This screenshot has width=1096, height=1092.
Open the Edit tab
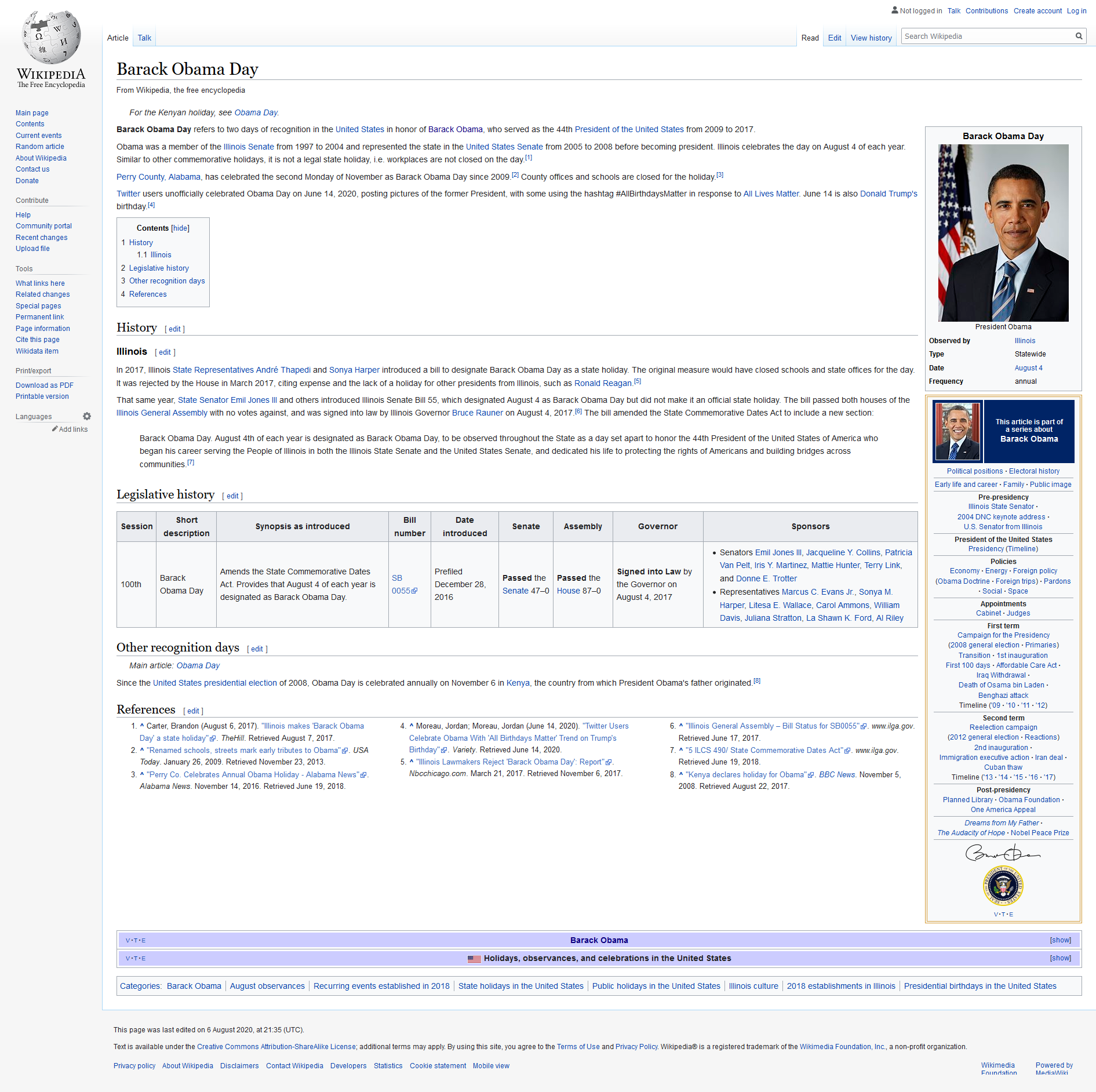[x=834, y=38]
